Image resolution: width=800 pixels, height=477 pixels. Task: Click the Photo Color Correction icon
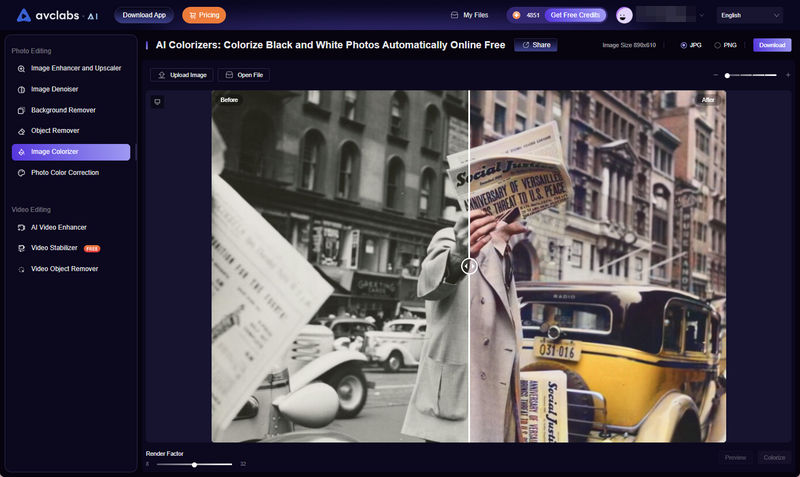tap(22, 173)
